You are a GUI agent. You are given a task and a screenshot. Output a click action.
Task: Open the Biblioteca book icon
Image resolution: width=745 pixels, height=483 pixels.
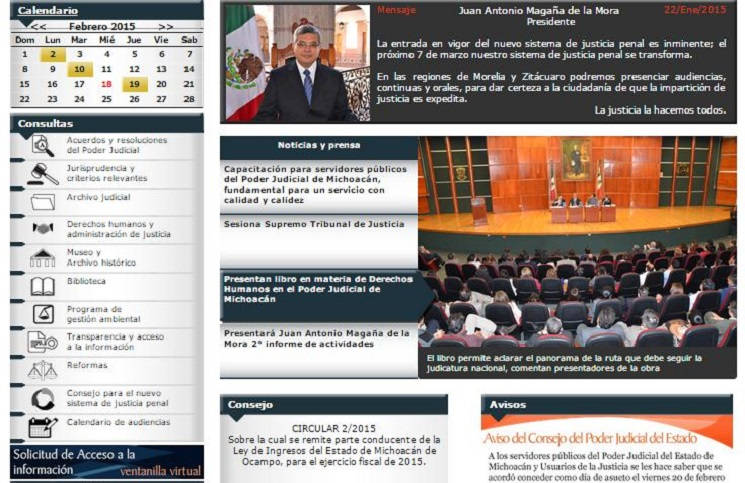click(x=42, y=286)
